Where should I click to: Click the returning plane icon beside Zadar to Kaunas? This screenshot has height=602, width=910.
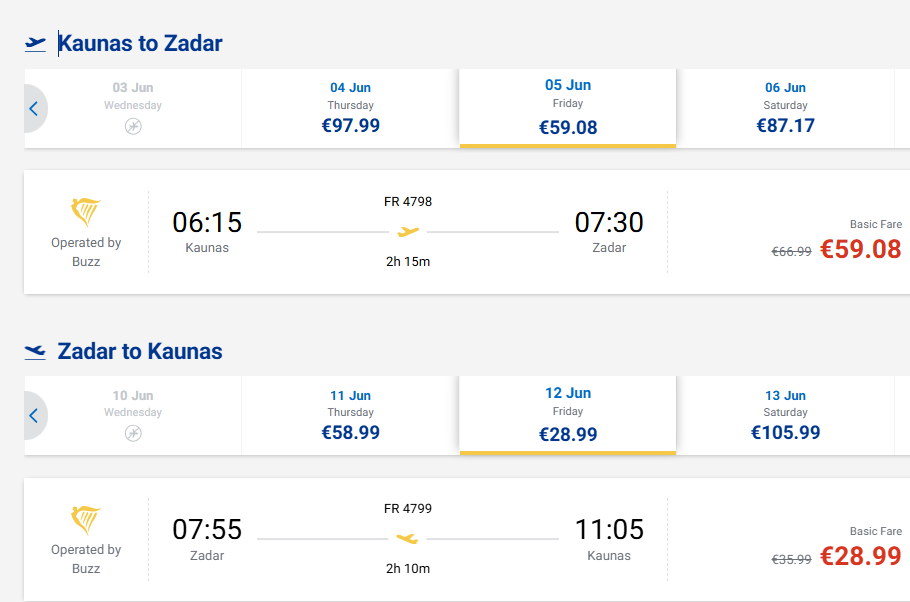click(36, 351)
